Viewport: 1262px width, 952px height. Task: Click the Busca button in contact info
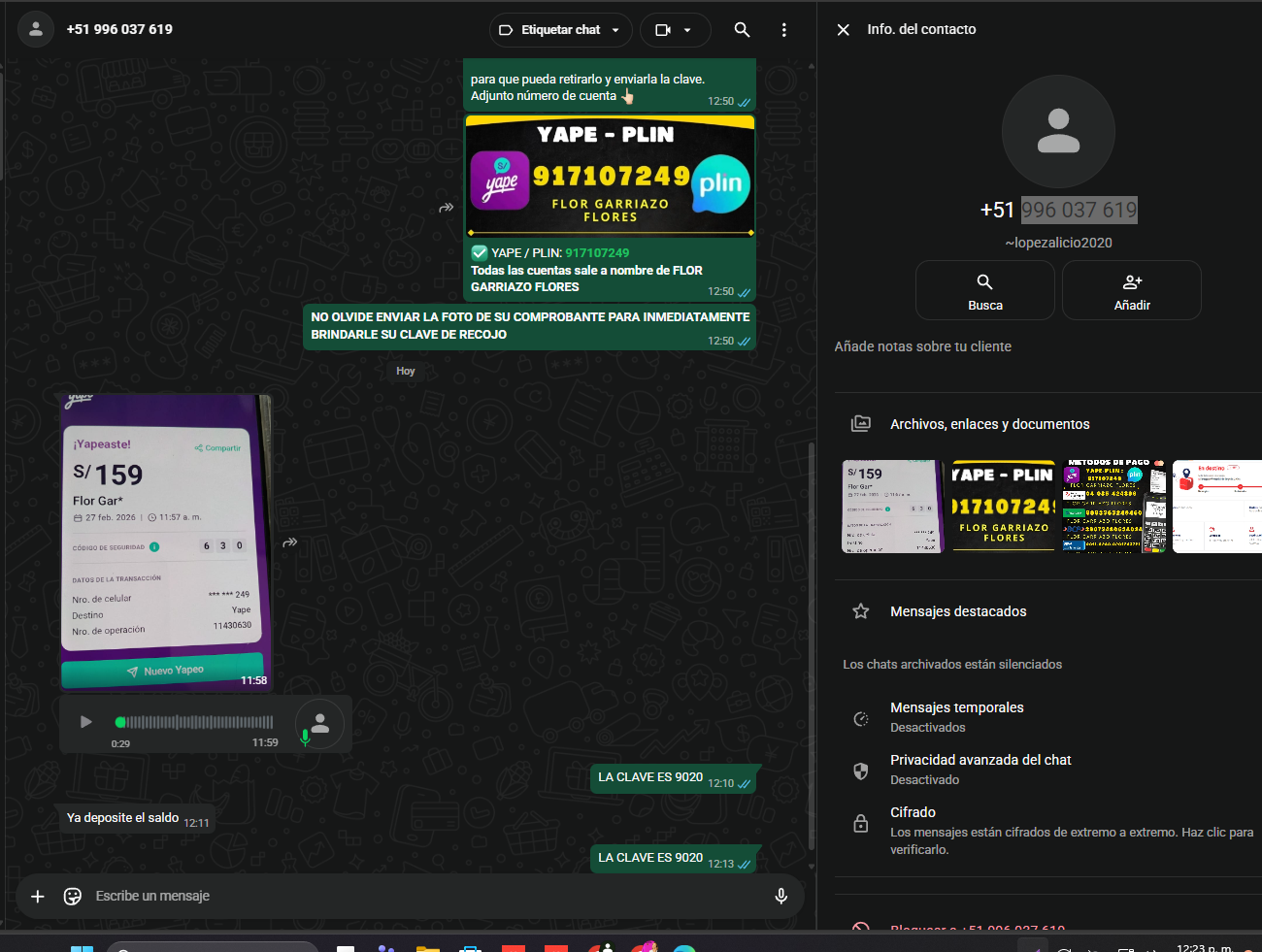click(984, 291)
